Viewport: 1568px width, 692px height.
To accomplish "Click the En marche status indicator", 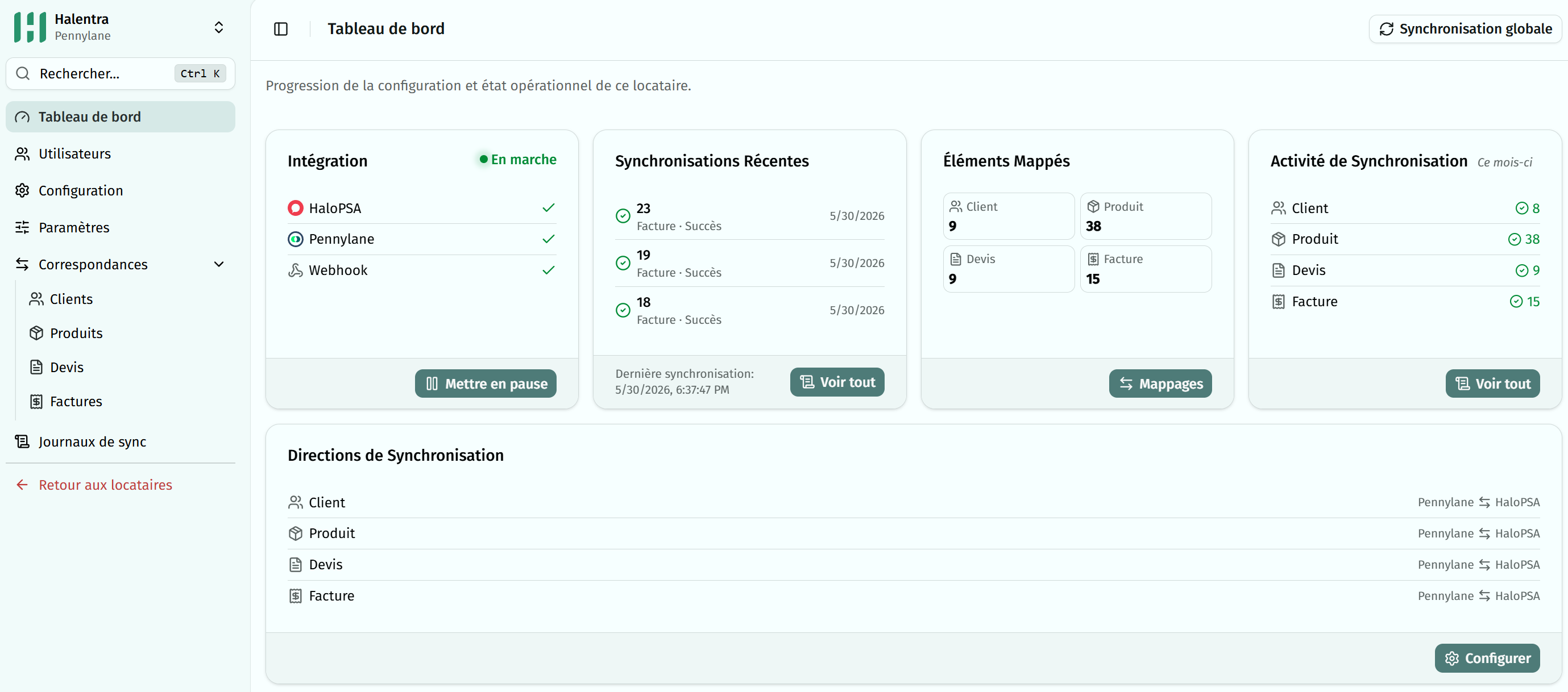I will (517, 159).
